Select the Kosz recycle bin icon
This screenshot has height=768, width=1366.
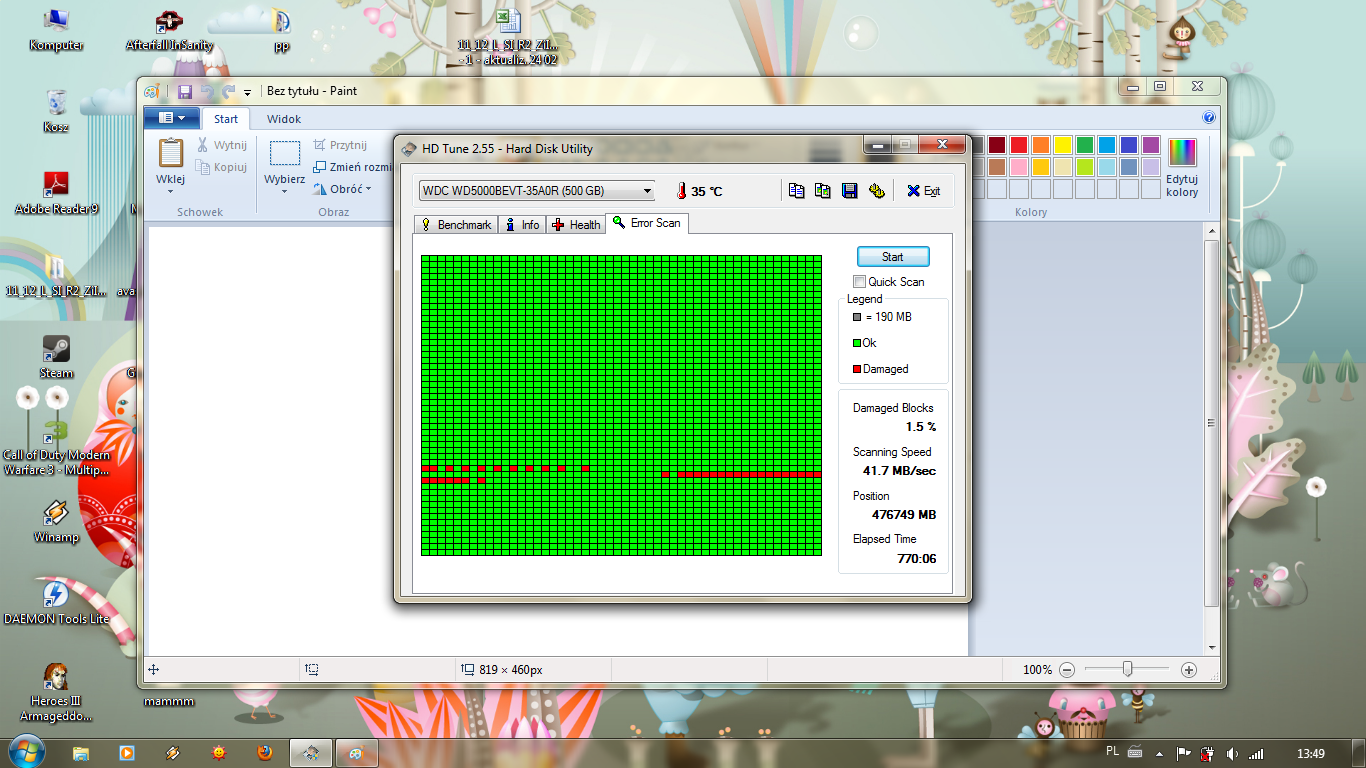56,111
